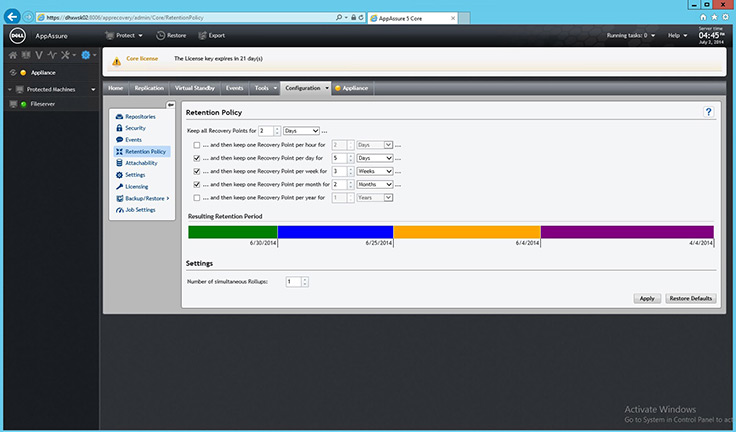Switch to the Events tab
The height and width of the screenshot is (432, 736).
[234, 88]
